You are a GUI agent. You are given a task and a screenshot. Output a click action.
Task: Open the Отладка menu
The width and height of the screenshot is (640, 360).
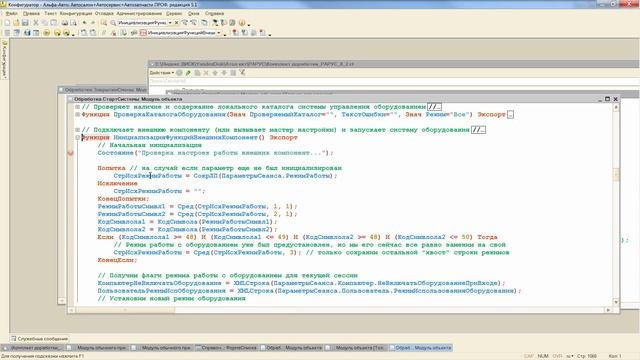coord(104,13)
